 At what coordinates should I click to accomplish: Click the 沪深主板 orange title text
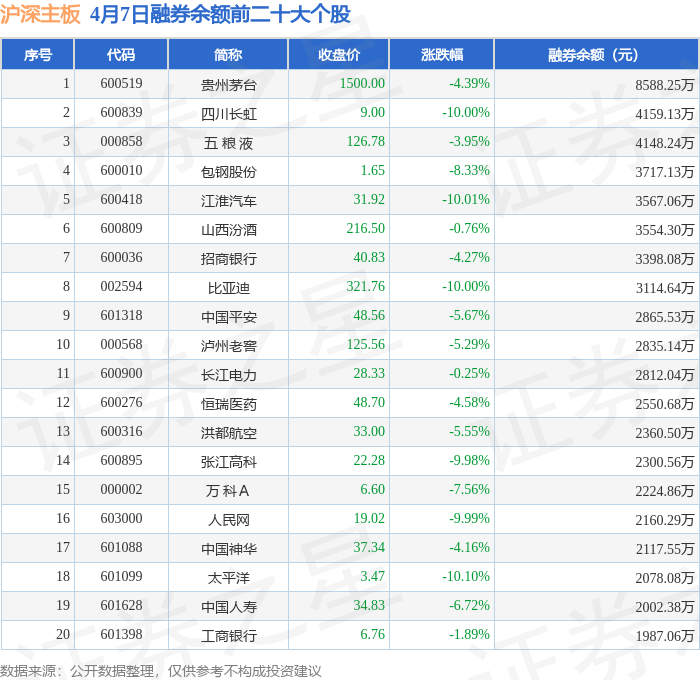(x=40, y=14)
